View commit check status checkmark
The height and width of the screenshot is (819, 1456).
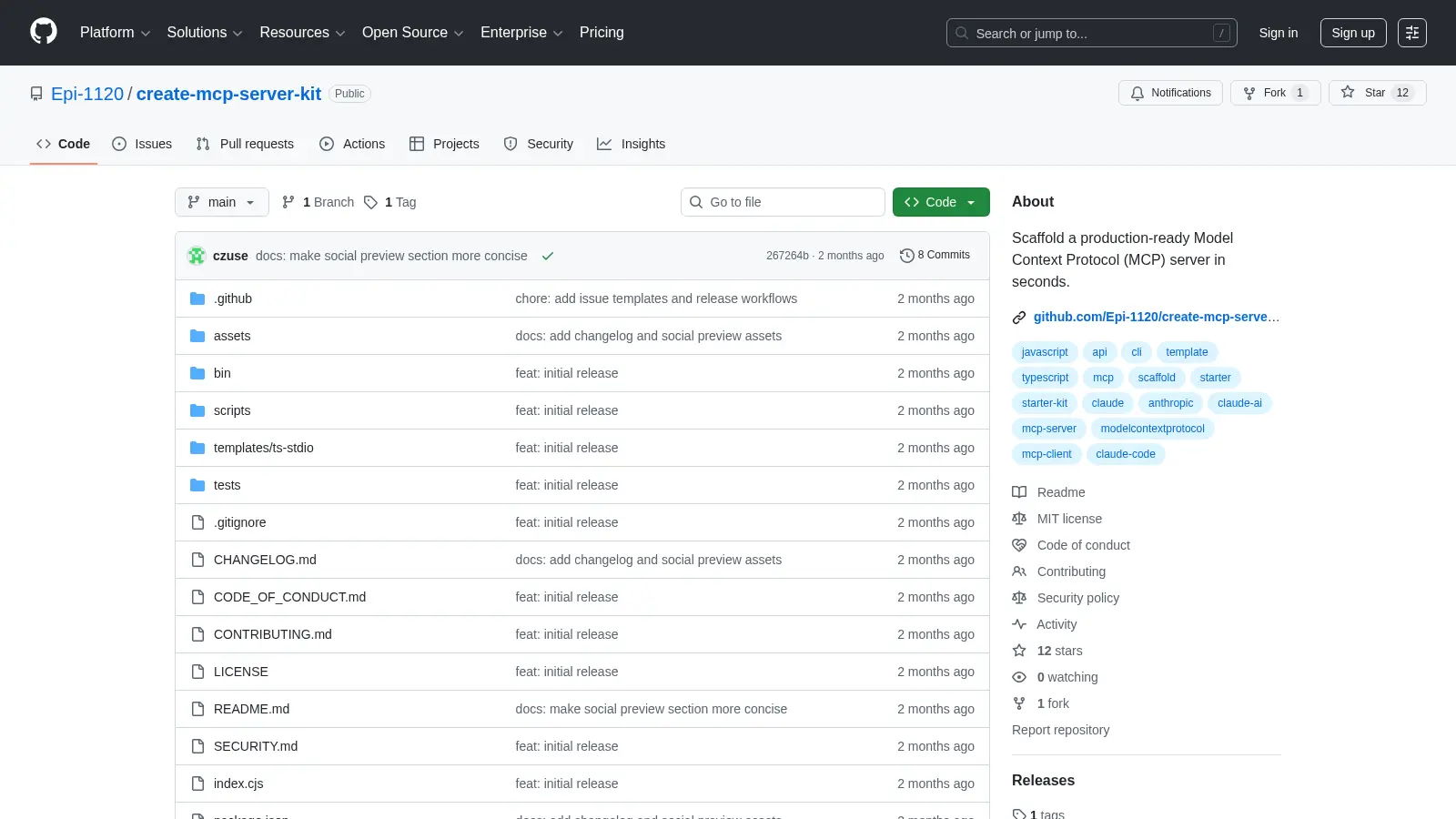(548, 256)
